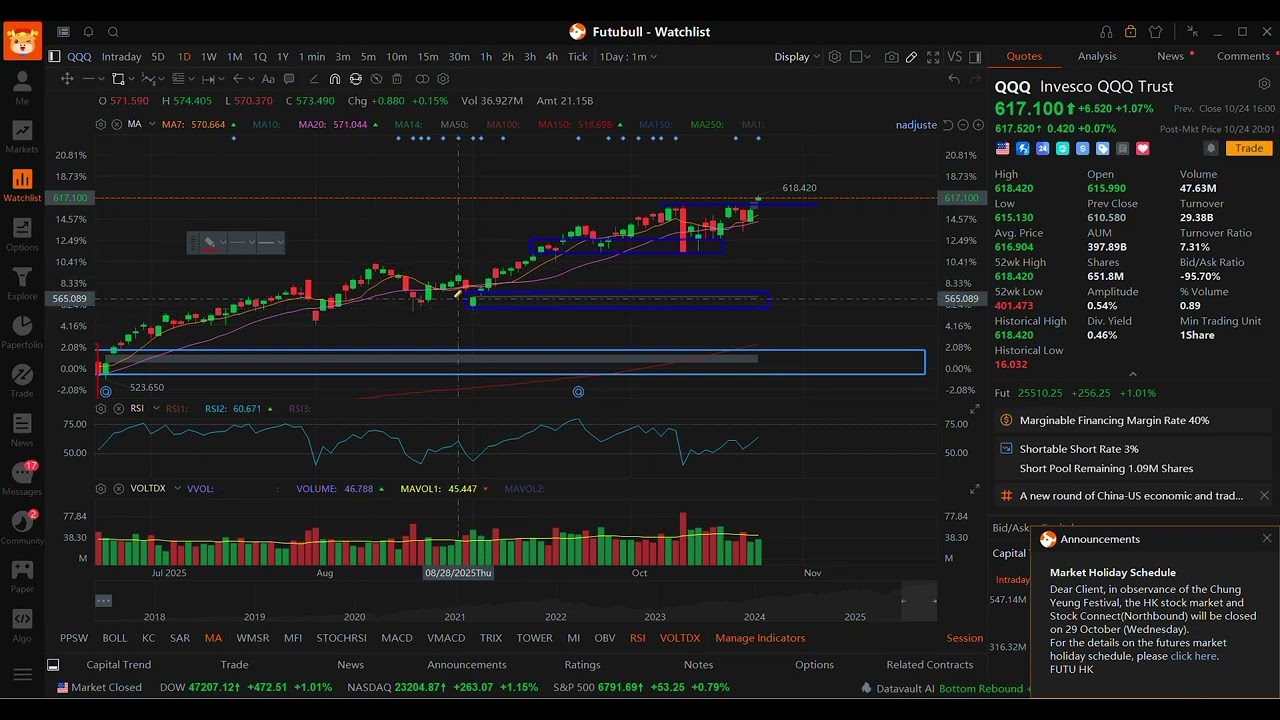Expand the MA indicator dropdown arrow
The image size is (1280, 720).
(152, 124)
